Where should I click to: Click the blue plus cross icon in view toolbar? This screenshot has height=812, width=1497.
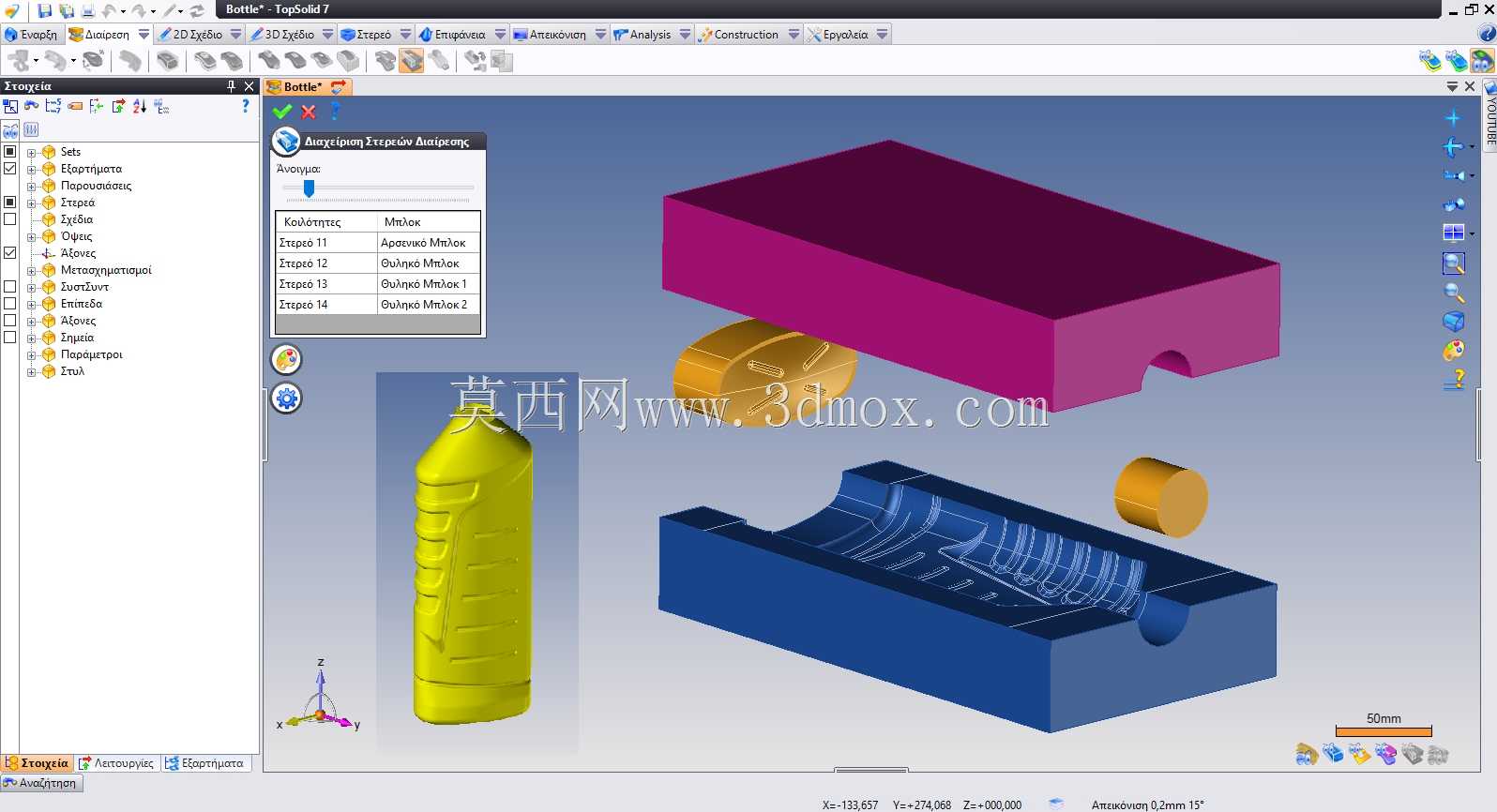(1453, 118)
